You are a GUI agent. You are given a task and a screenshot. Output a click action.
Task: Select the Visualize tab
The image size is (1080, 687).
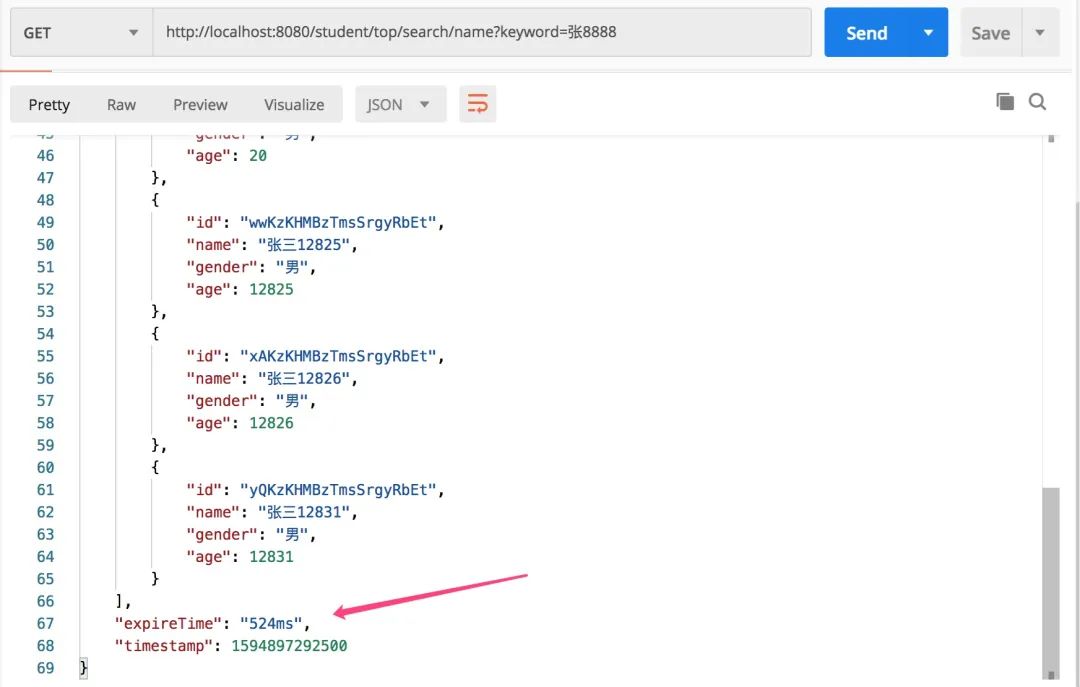294,104
